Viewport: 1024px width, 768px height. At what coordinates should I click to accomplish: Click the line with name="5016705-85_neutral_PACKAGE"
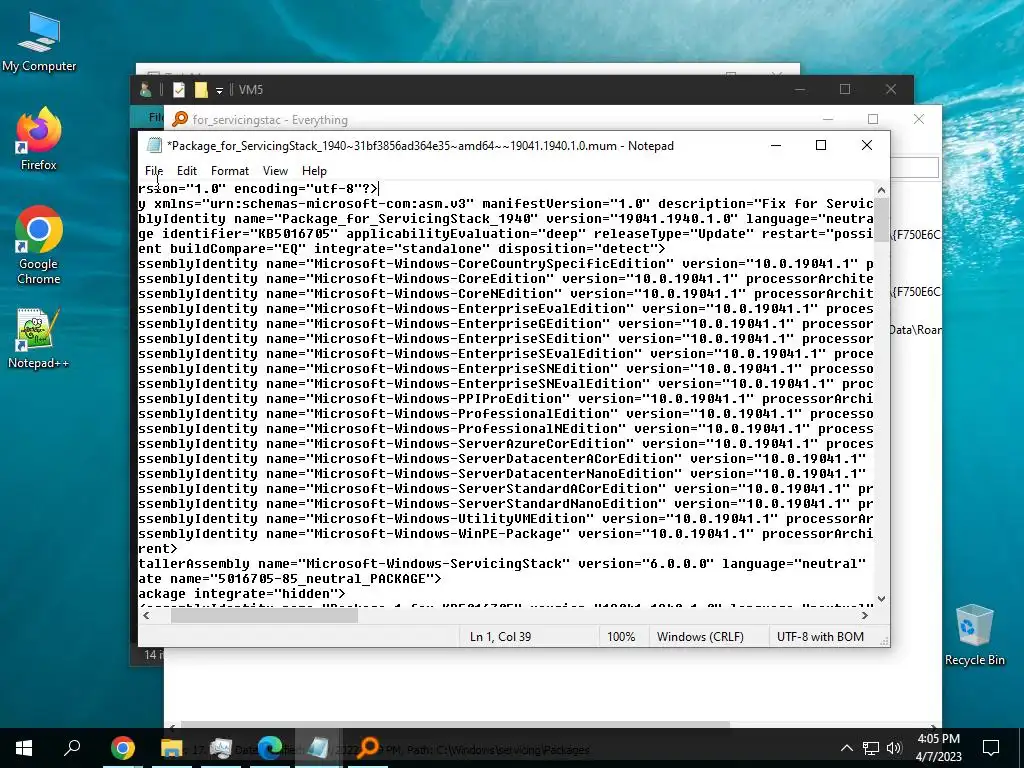(290, 579)
